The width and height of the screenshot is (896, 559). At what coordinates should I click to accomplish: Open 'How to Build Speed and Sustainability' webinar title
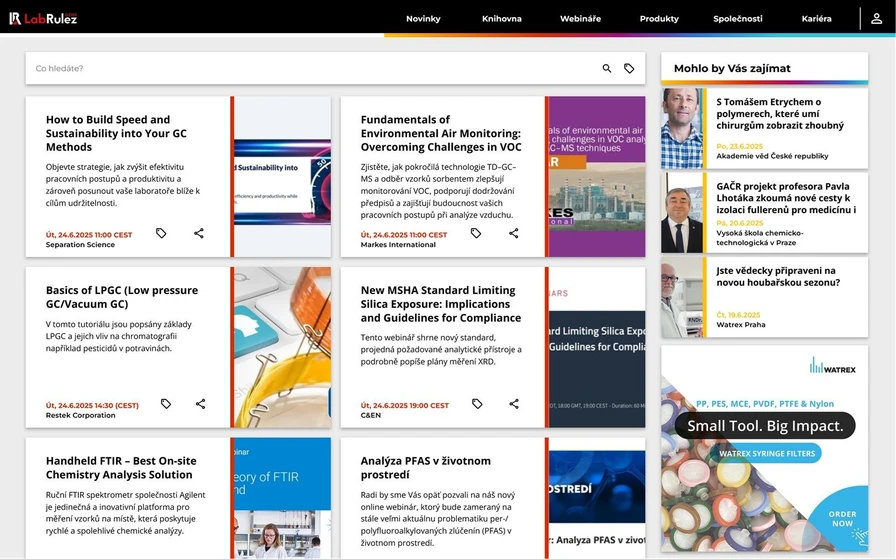[116, 133]
